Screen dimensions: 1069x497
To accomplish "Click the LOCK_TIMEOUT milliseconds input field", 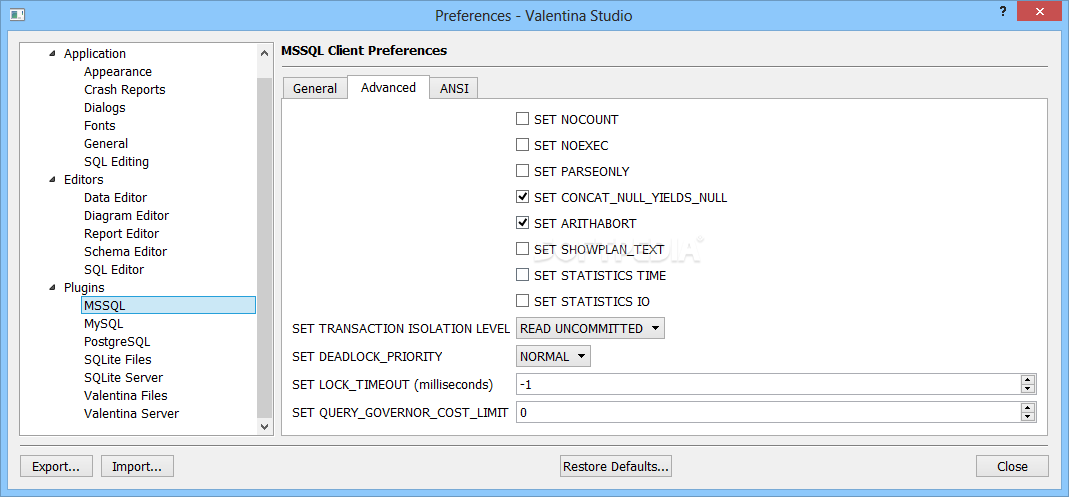I will (x=768, y=385).
